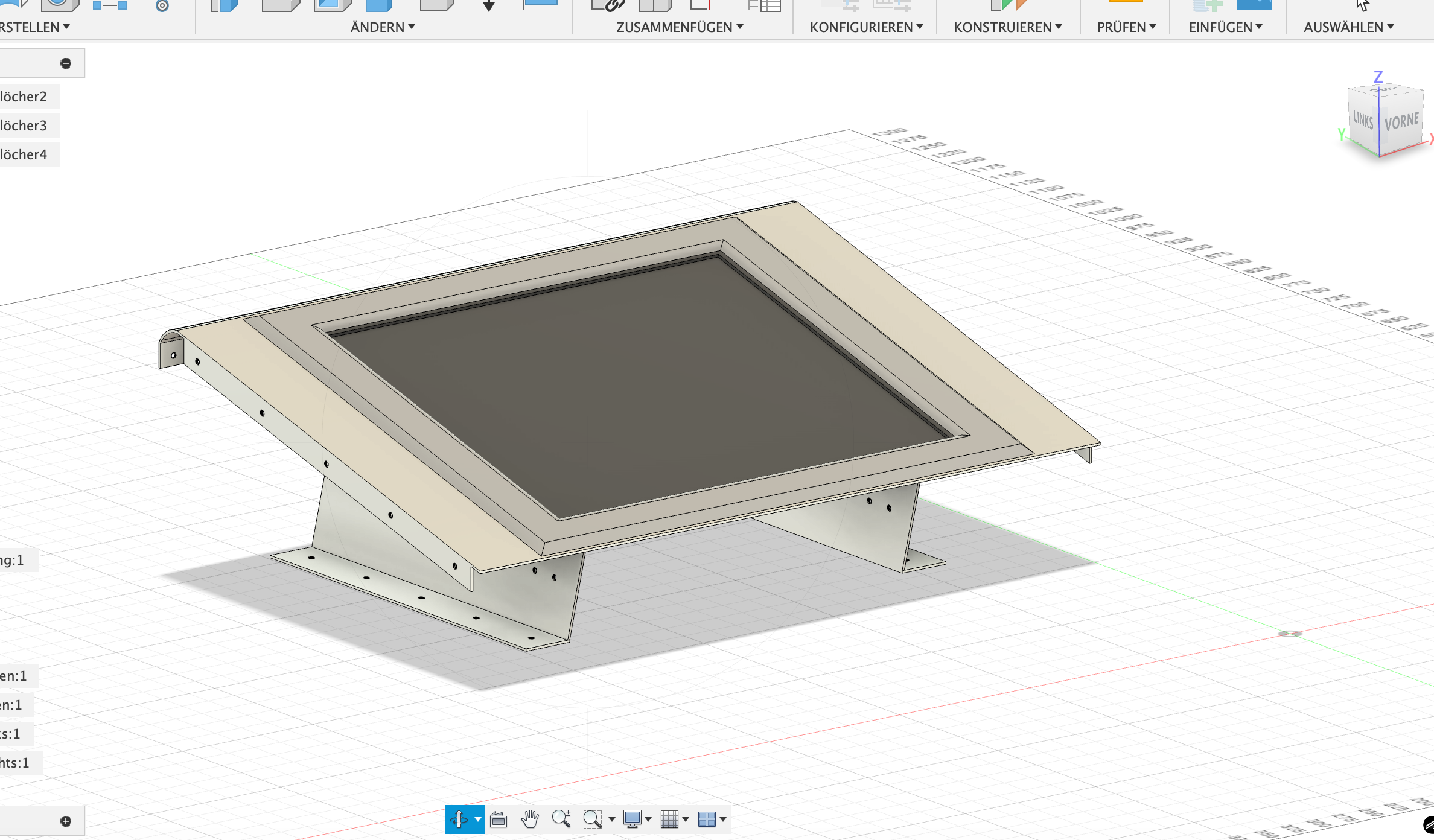Select the löcher3 browser item
The width and height of the screenshot is (1434, 840).
[x=24, y=126]
